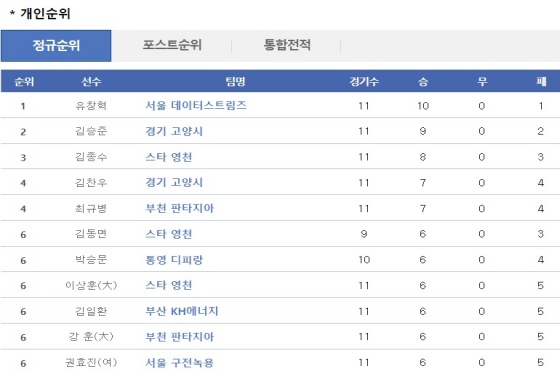Open team link 서울 데이터스트림즈
This screenshot has height=372, width=560.
click(x=196, y=105)
